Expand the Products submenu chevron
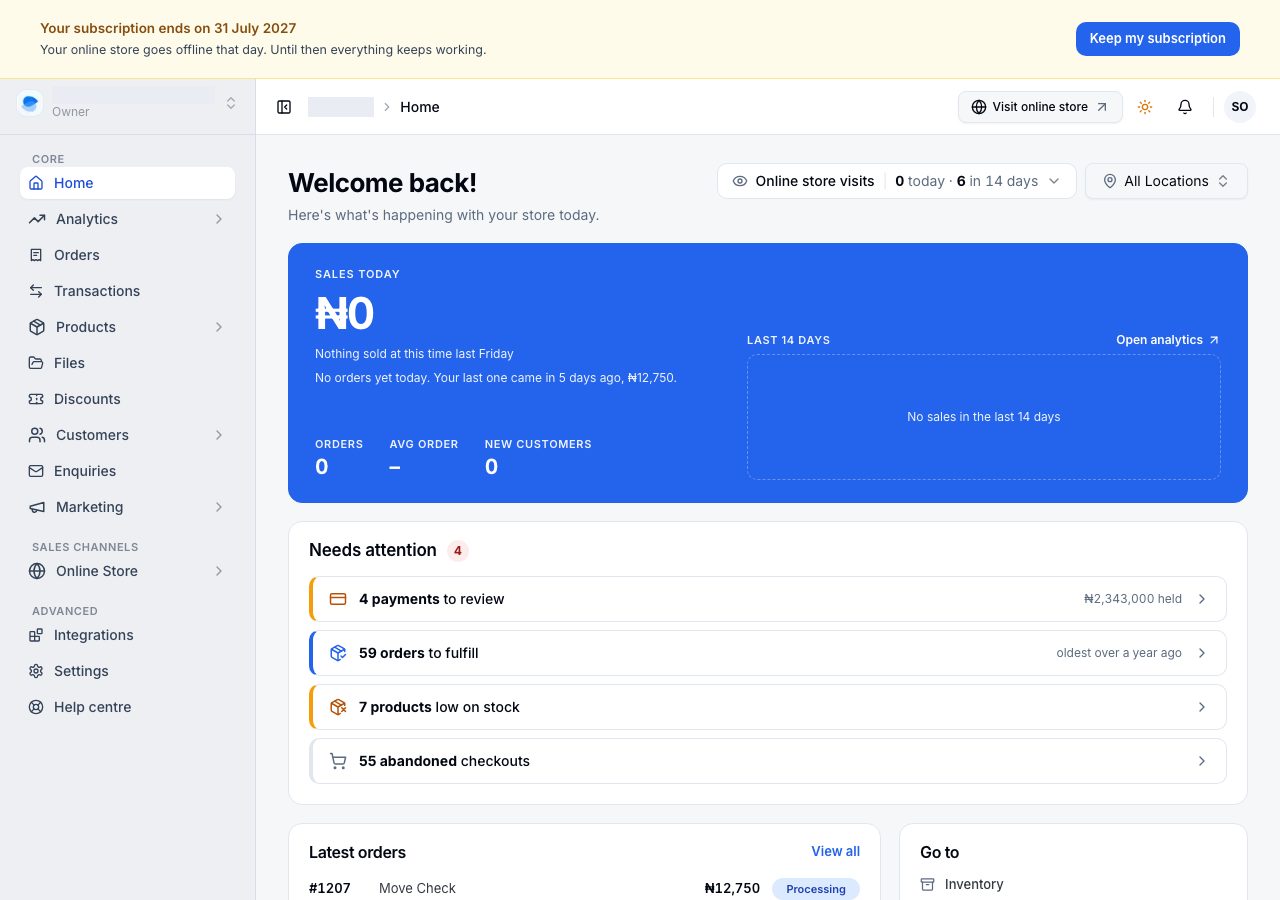 click(219, 327)
